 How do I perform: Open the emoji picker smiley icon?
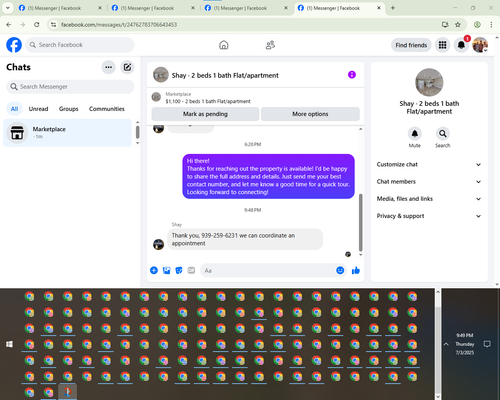[340, 270]
